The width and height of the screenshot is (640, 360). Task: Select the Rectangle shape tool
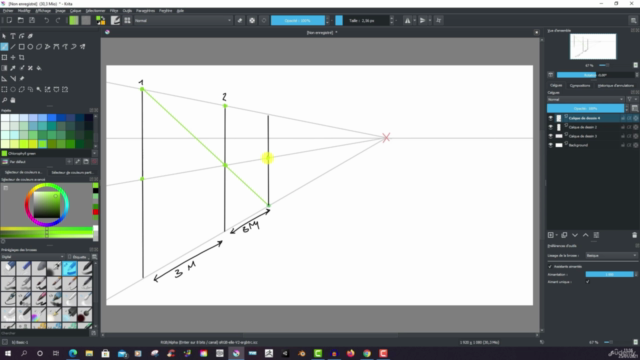tap(22, 47)
